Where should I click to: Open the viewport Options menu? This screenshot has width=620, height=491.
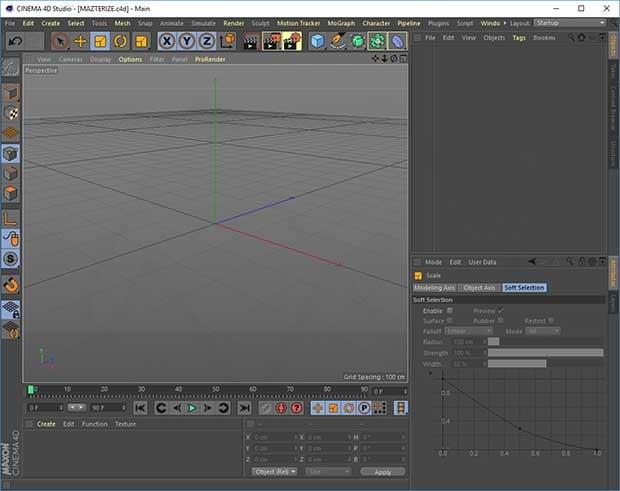pyautogui.click(x=130, y=59)
